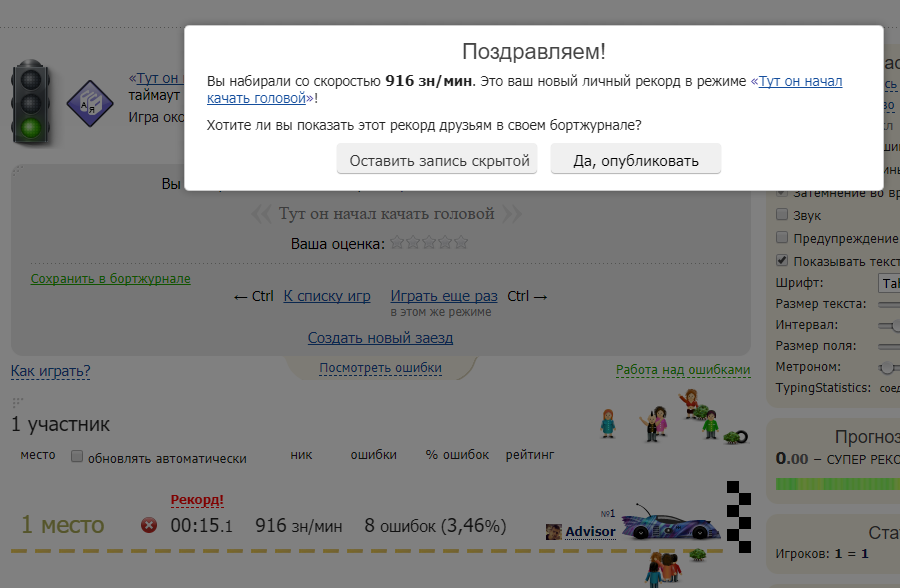The width and height of the screenshot is (900, 588).
Task: Click the "рейтинг" column header
Action: click(x=530, y=455)
